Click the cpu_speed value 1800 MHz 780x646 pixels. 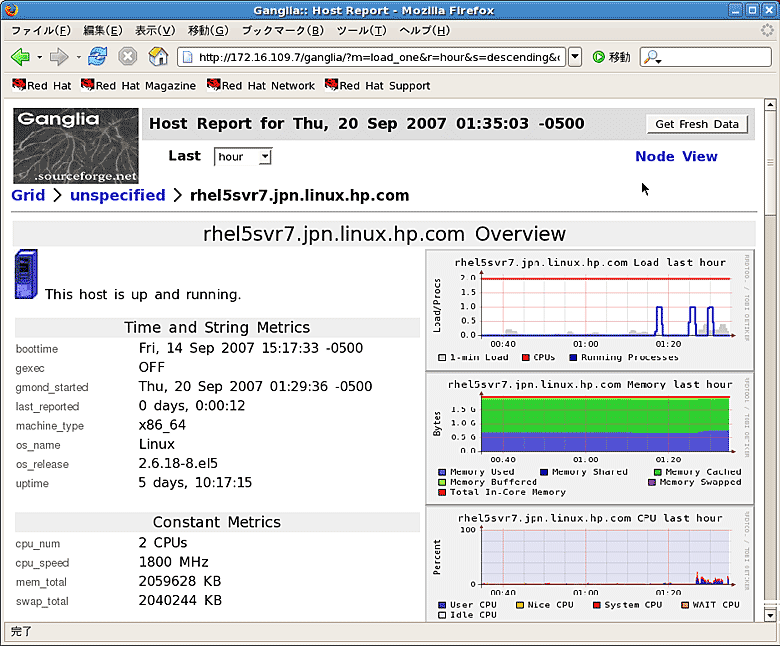(174, 562)
